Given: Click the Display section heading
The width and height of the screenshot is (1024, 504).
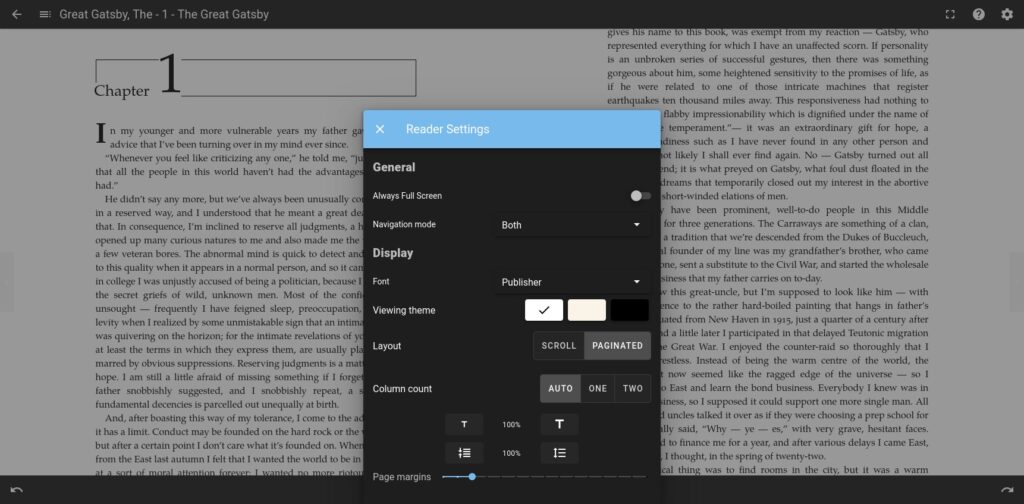Looking at the screenshot, I should click(x=392, y=253).
